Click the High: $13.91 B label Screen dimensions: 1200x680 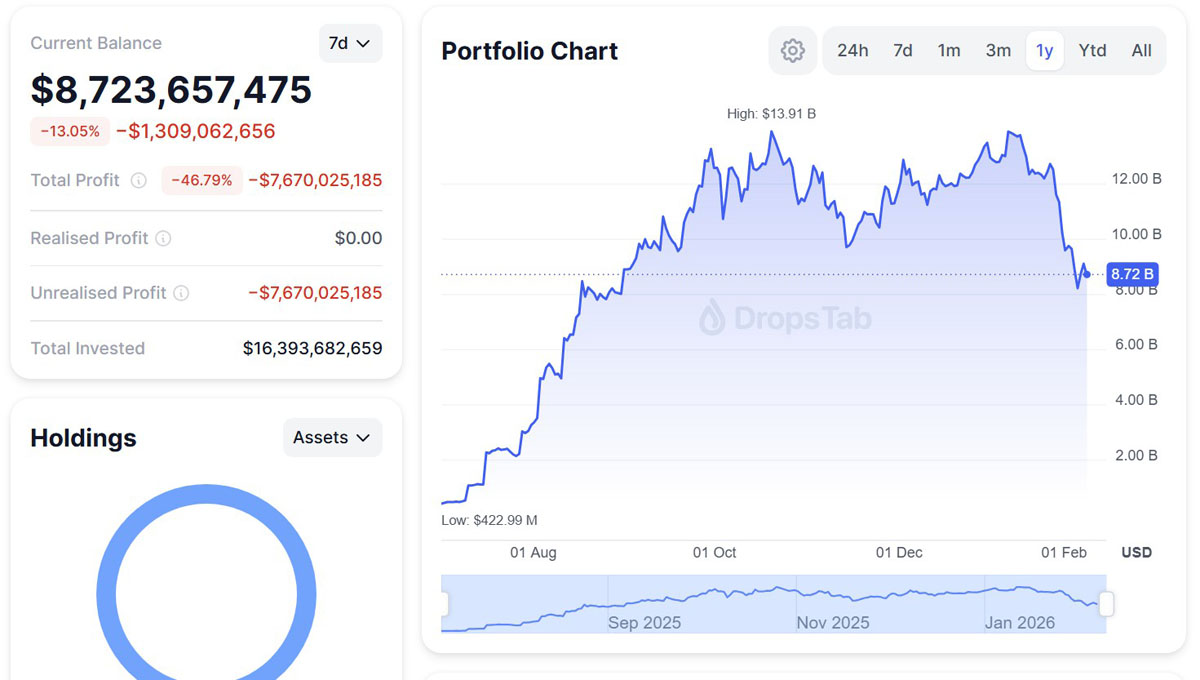[772, 113]
